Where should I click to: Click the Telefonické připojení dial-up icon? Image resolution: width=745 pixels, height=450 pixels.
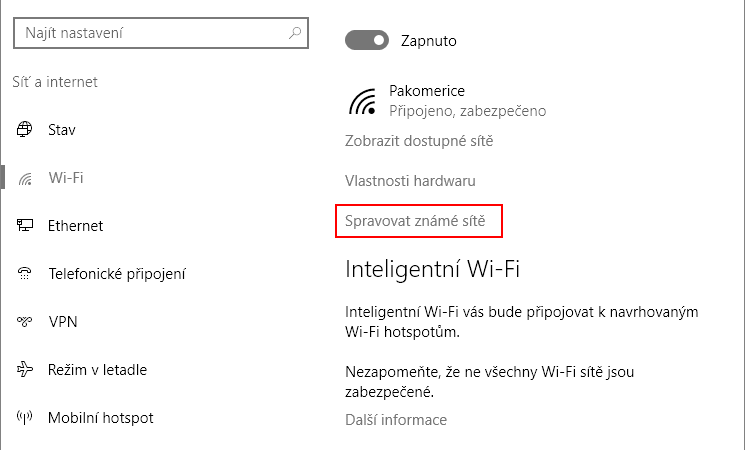tap(24, 273)
